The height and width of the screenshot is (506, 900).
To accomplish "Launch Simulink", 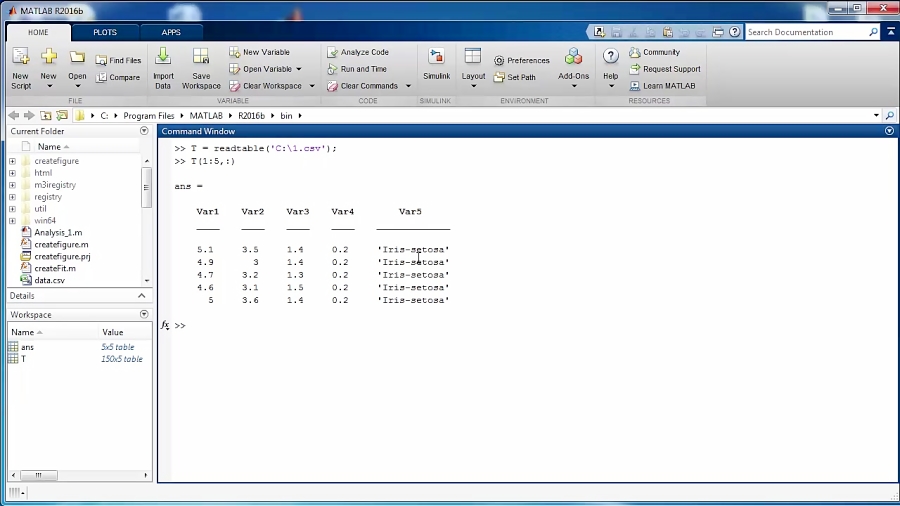I will [x=436, y=64].
